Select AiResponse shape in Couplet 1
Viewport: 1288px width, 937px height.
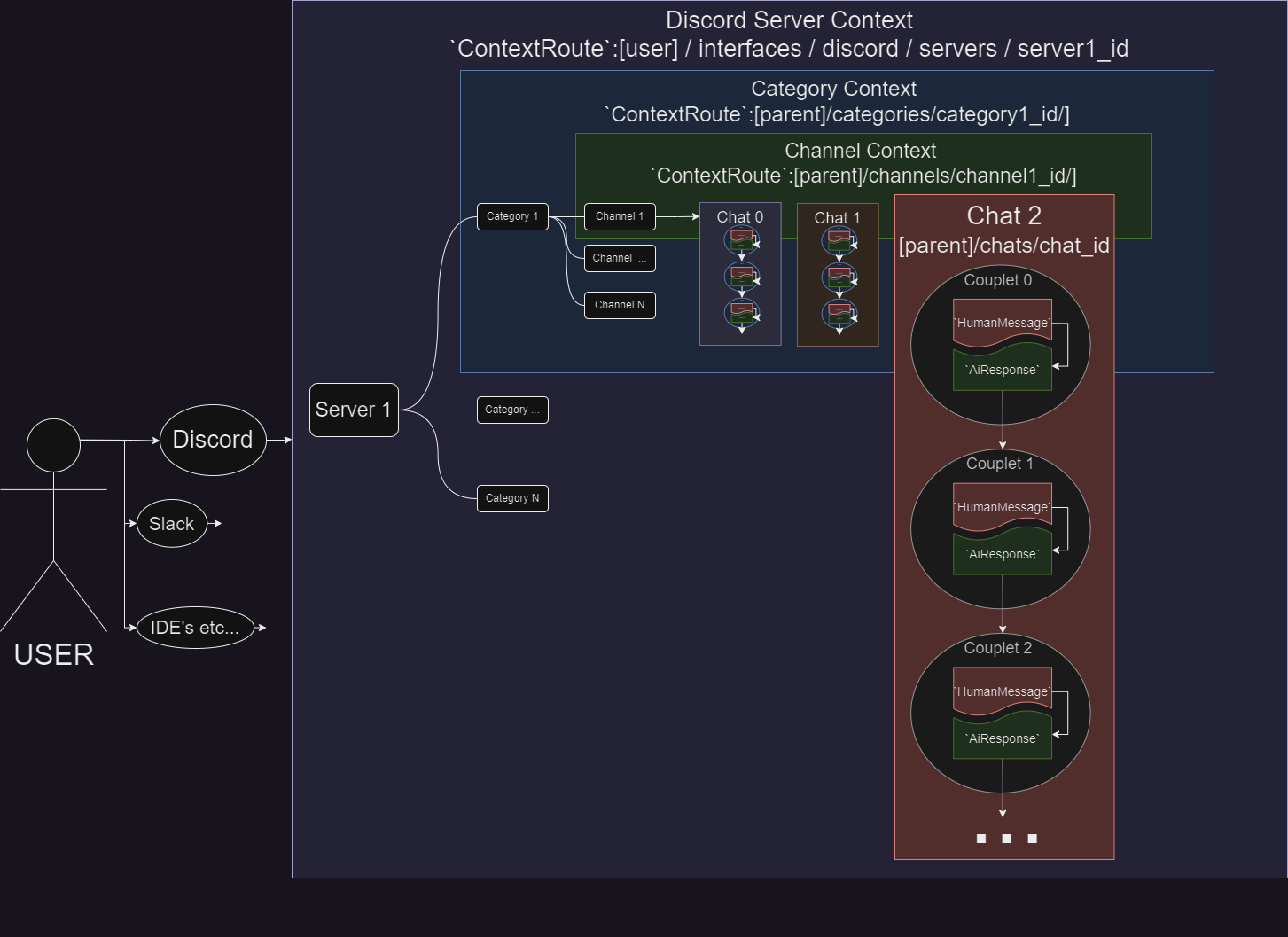[x=1003, y=553]
